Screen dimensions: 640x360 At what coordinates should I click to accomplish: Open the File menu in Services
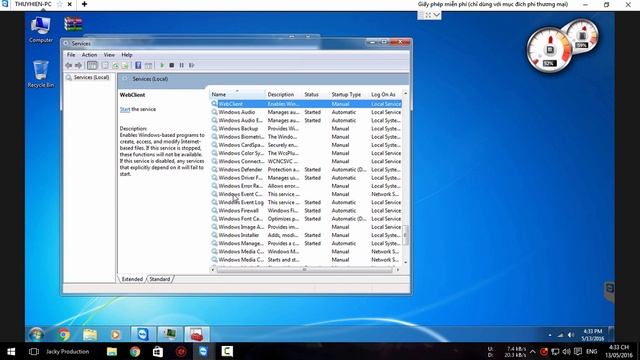click(71, 55)
